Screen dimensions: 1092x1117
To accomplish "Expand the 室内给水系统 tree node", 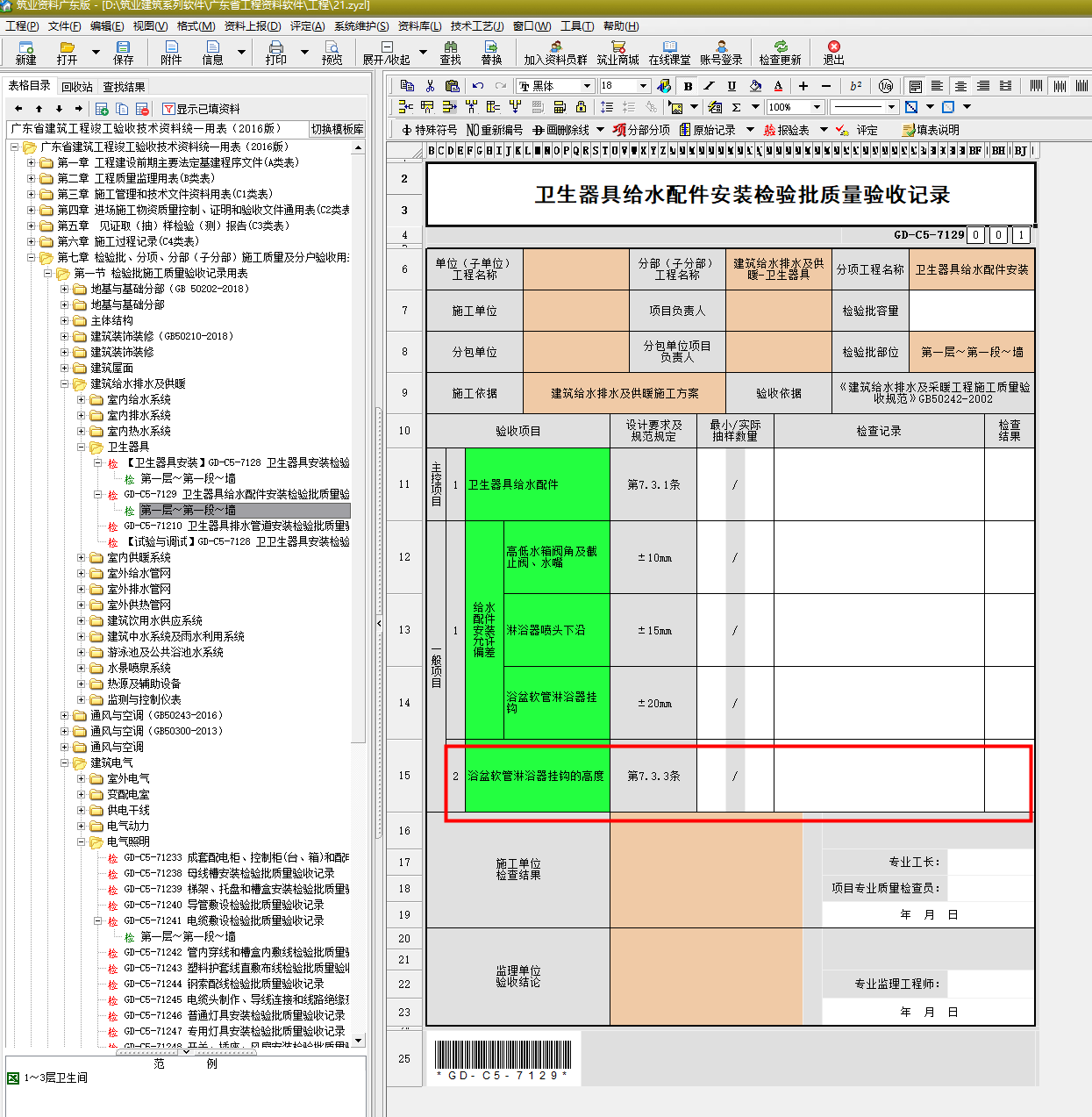I will [x=81, y=400].
